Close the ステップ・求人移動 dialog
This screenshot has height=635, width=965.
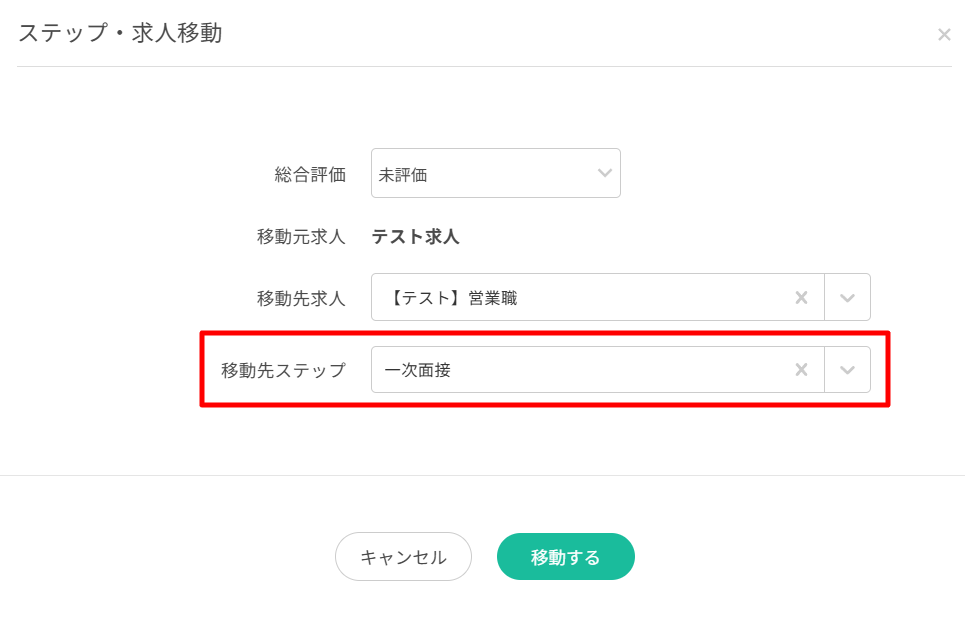(943, 35)
